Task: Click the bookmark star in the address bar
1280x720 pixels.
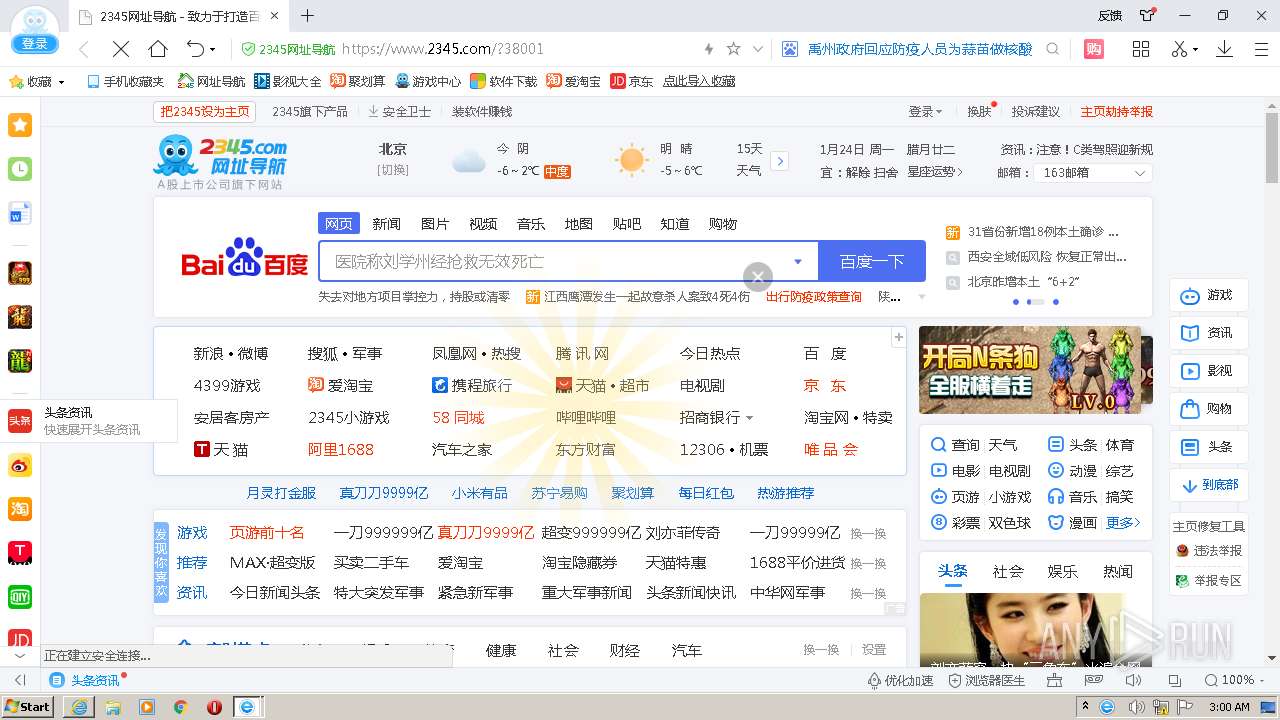Action: [x=733, y=49]
